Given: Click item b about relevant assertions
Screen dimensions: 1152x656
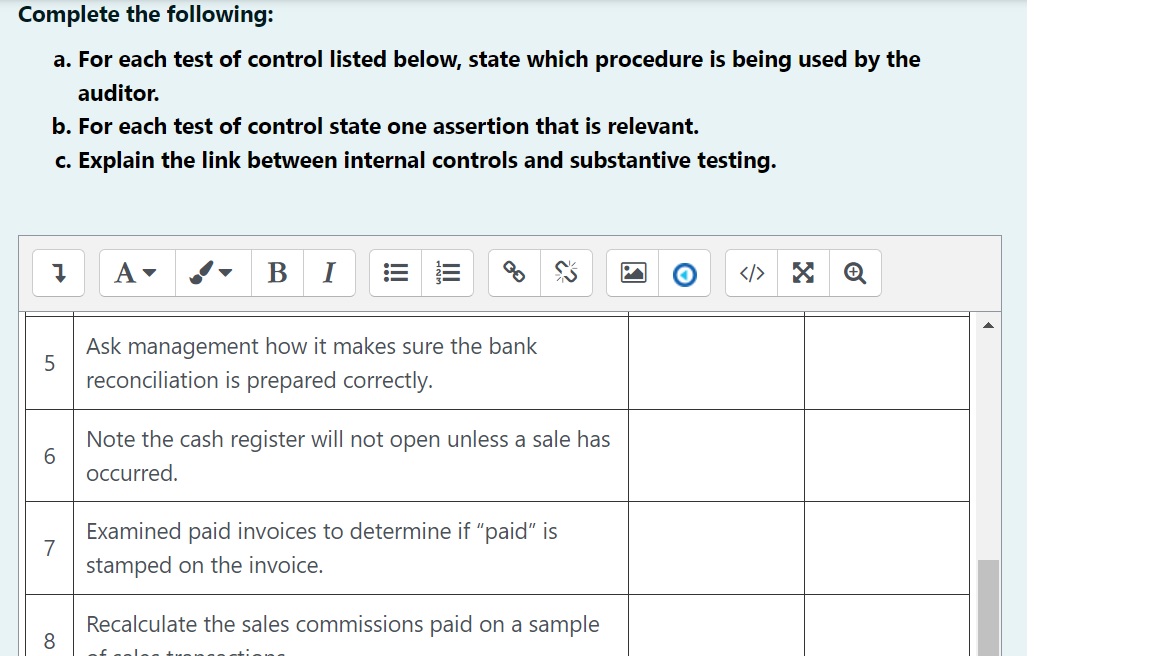Looking at the screenshot, I should 390,126.
